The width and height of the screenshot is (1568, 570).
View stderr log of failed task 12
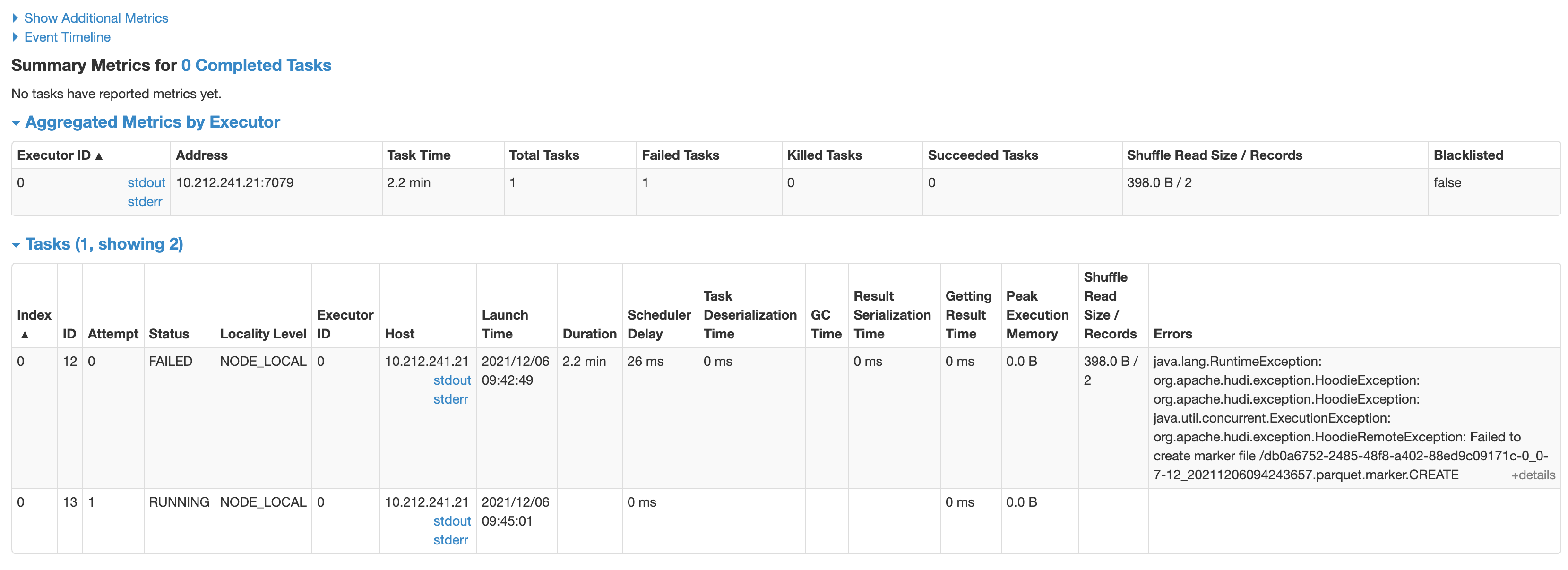pyautogui.click(x=450, y=399)
